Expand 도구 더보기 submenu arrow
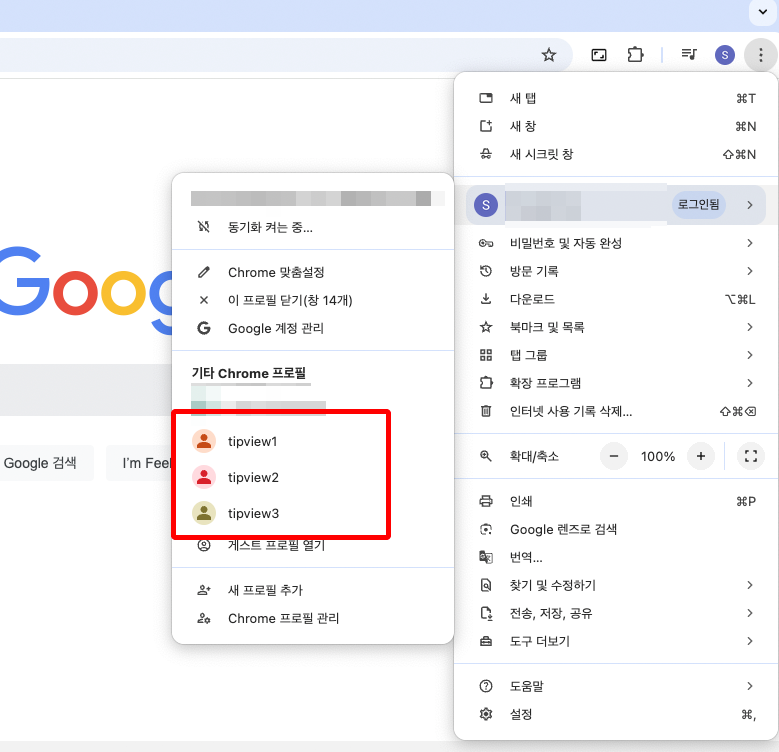Viewport: 779px width, 752px height. (750, 641)
